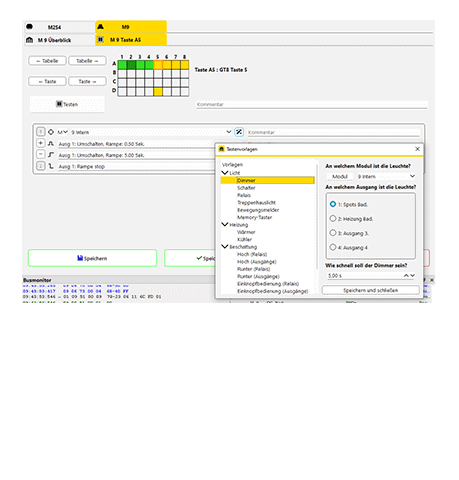Screen dimensions: 459x480
Task: Collapse the Licht tree group
Action: coord(225,173)
